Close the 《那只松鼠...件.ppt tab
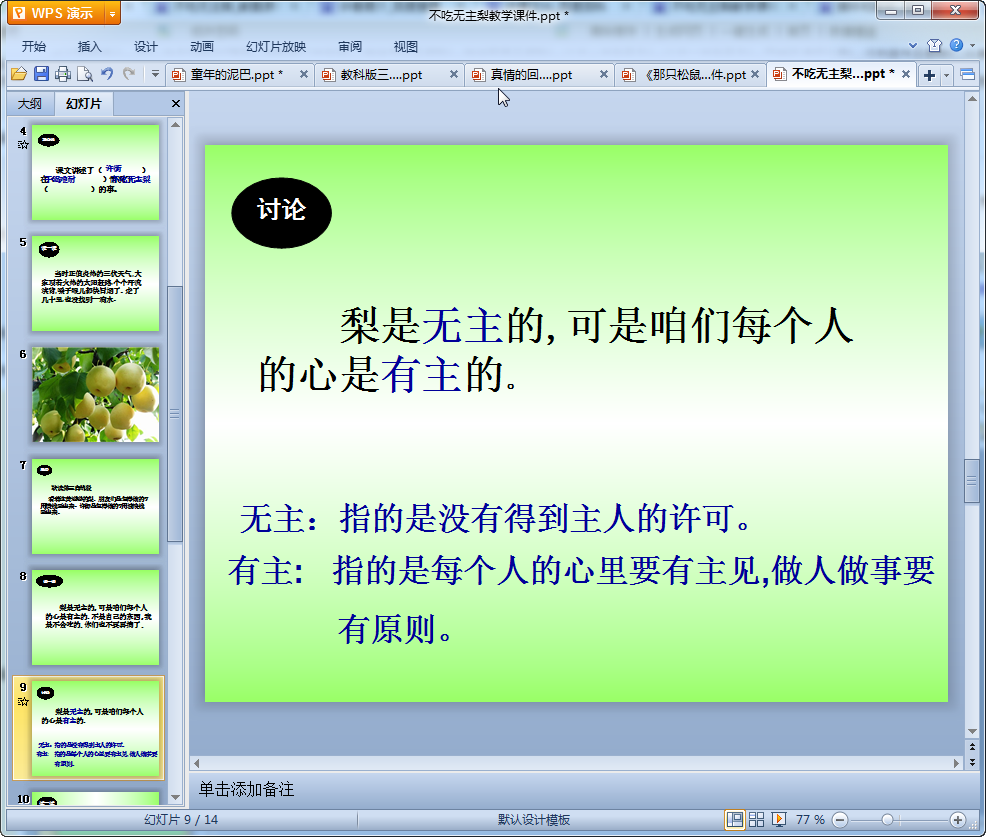This screenshot has height=837, width=986. point(755,74)
